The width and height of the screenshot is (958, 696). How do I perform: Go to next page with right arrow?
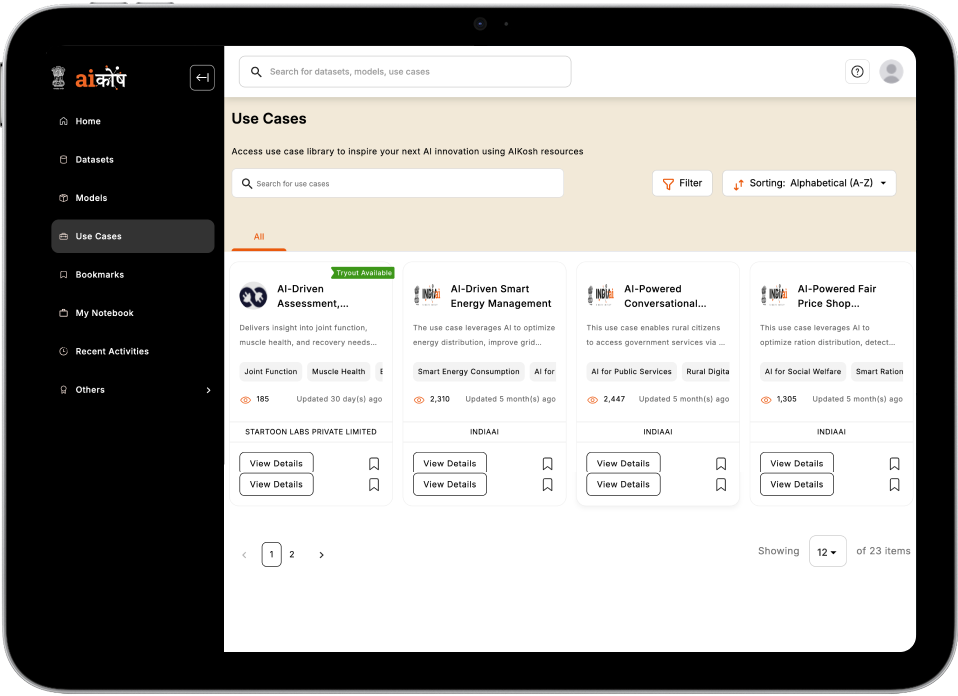point(321,555)
